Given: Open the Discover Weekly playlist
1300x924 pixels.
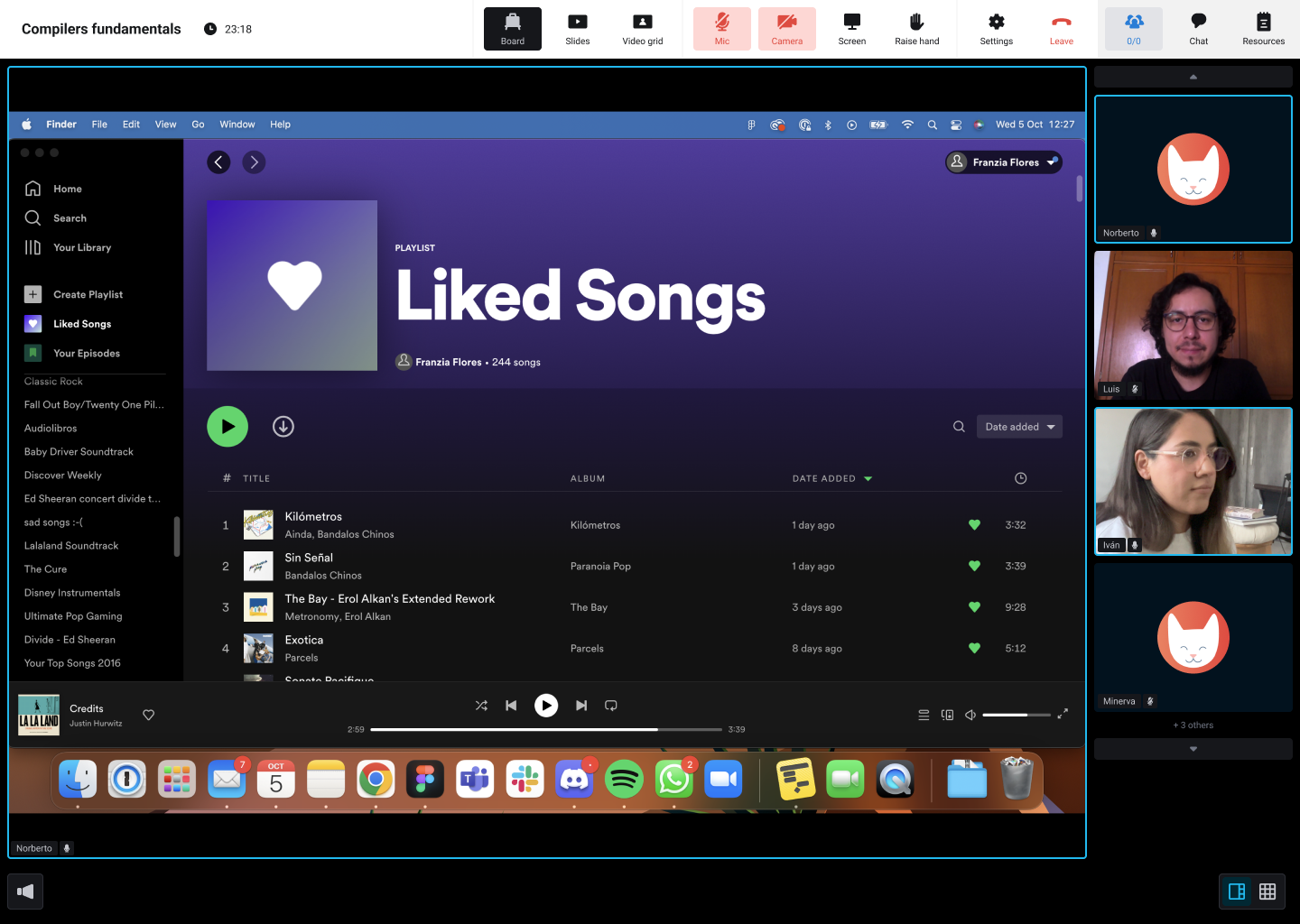Looking at the screenshot, I should coord(63,476).
